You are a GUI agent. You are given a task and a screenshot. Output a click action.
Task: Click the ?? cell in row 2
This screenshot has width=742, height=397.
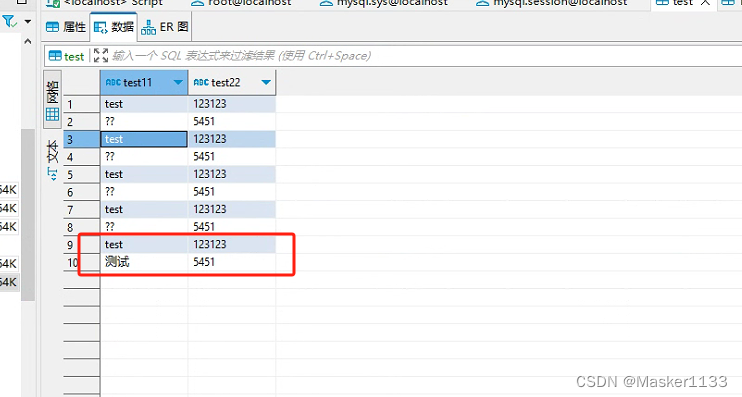(144, 122)
